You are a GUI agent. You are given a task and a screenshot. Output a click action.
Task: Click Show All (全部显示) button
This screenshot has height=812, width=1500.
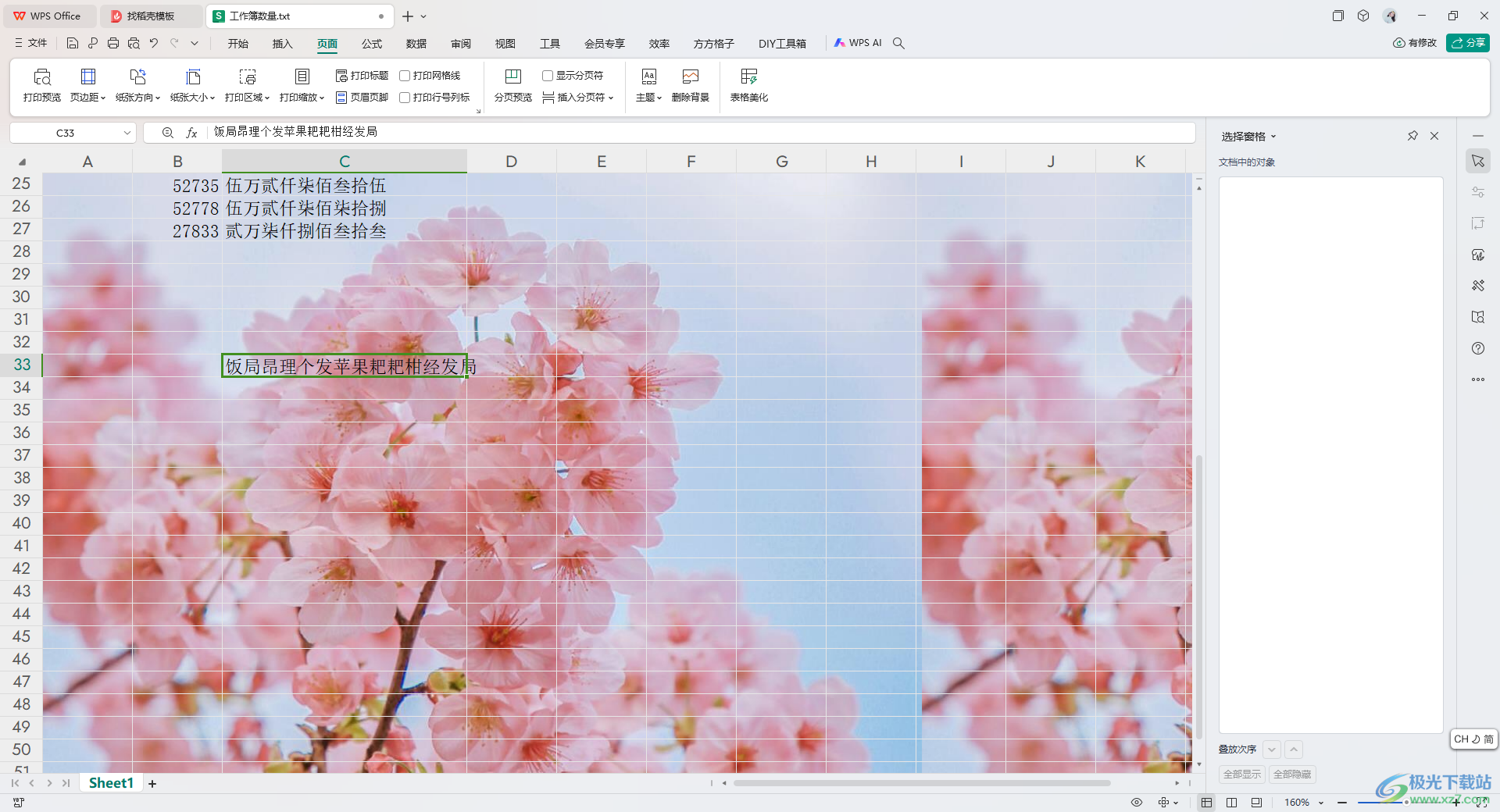click(x=1241, y=775)
